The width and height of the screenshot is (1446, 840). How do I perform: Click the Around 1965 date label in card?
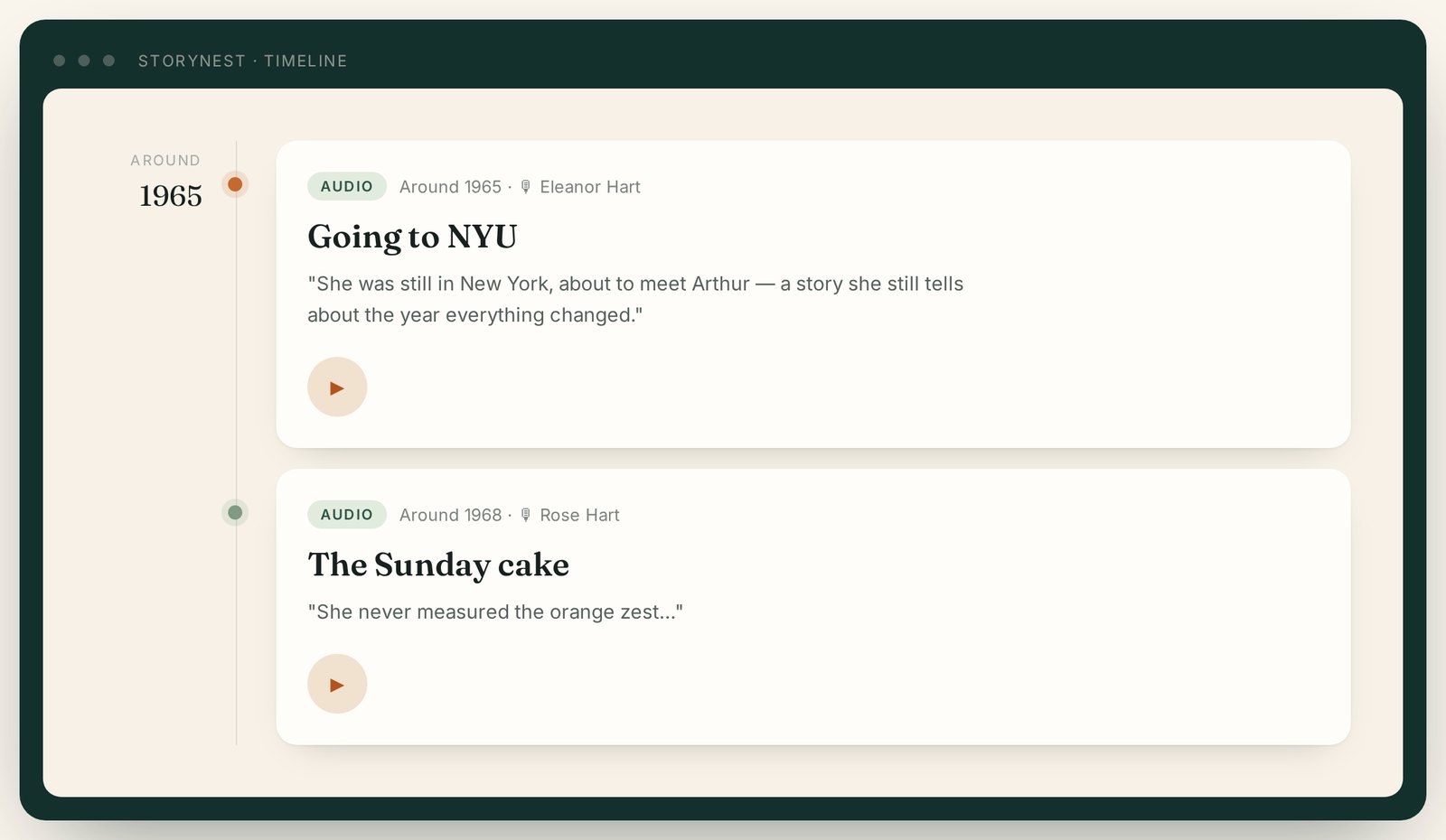point(450,187)
